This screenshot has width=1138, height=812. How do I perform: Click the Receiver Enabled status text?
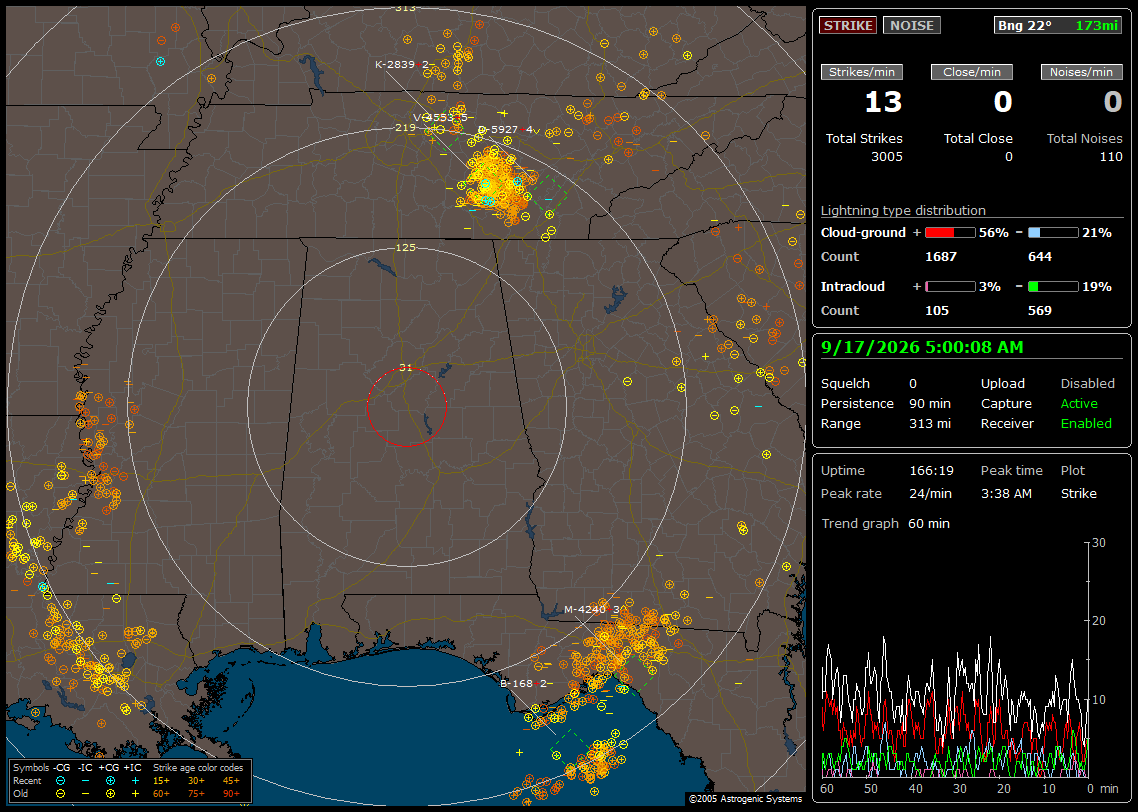click(1086, 424)
